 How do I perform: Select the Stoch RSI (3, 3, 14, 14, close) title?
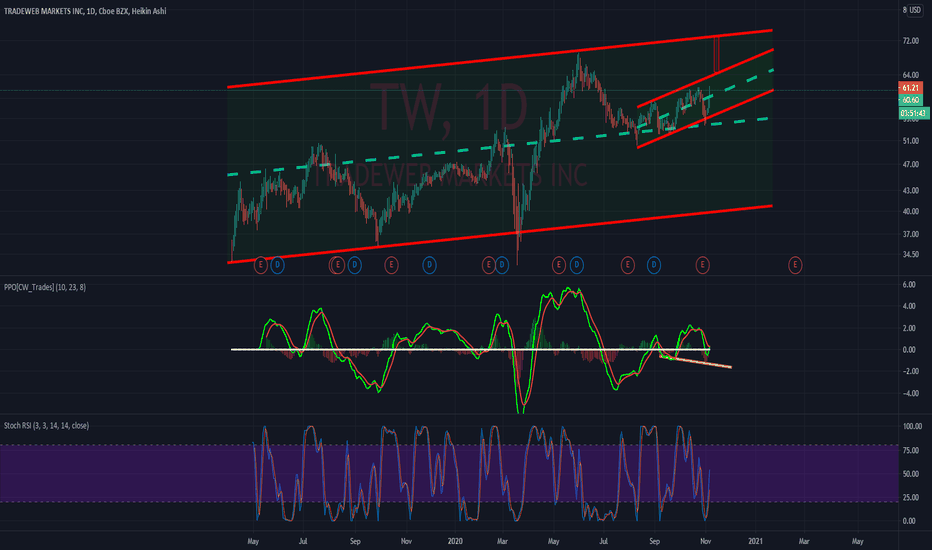point(46,426)
